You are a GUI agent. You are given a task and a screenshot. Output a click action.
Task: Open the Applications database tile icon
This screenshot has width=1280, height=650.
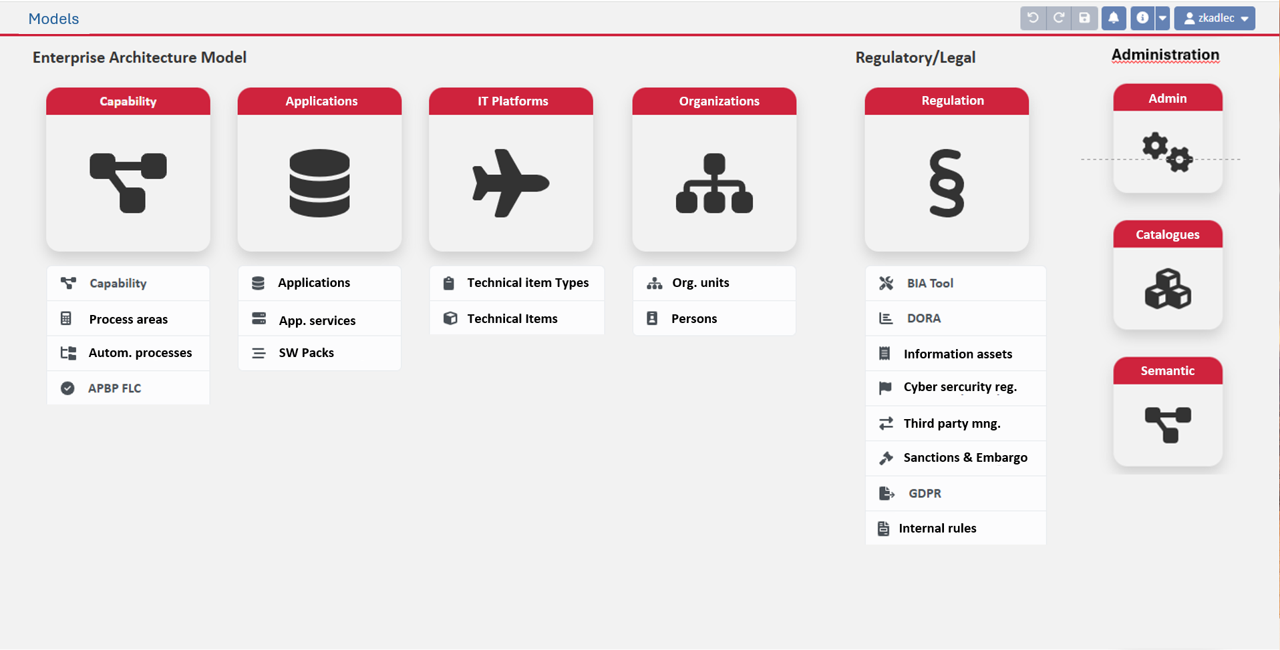319,183
